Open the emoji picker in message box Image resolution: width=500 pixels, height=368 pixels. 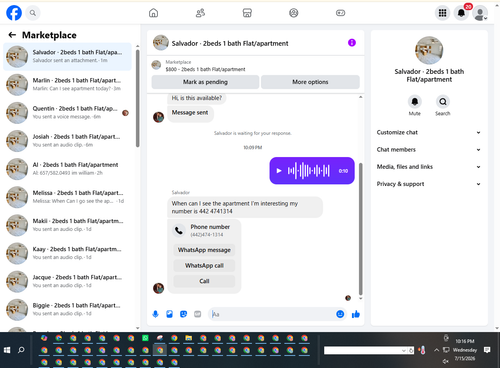coord(340,314)
